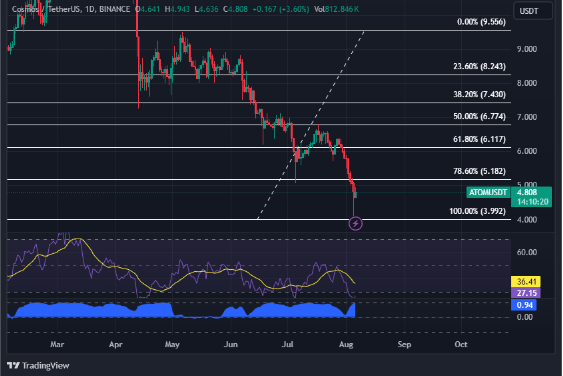
Task: Select the 38.20% (7.430) Fibonacci label
Action: 479,94
